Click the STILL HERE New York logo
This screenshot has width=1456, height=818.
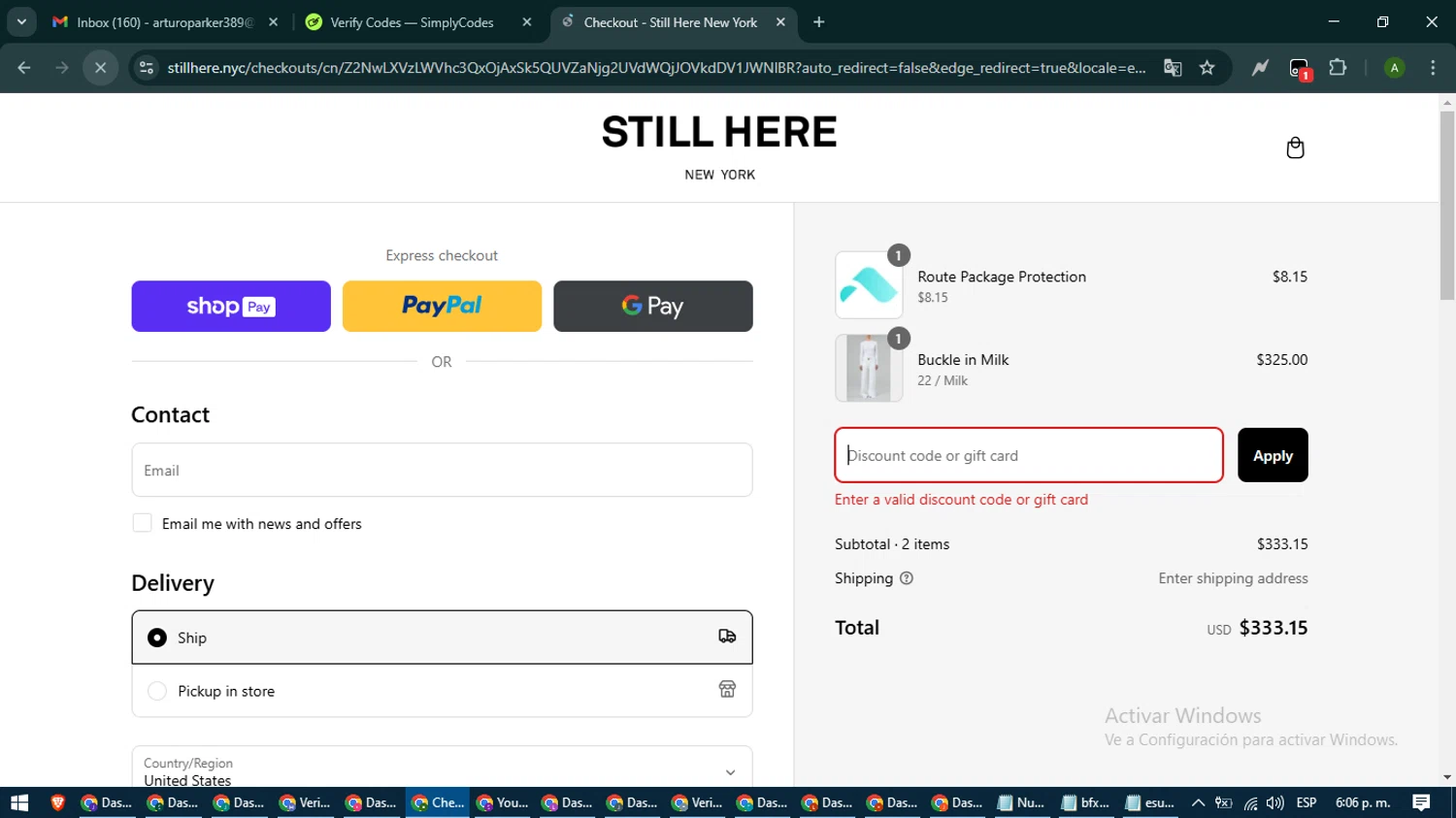coord(719,147)
